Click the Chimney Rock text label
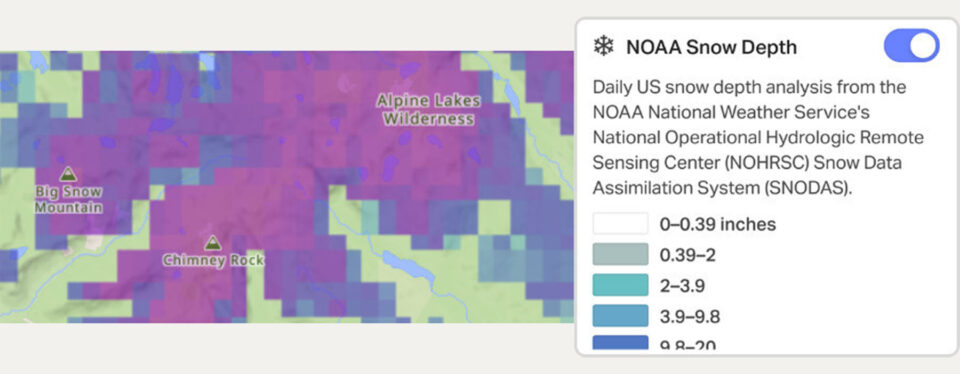Viewport: 960px width, 374px height. pyautogui.click(x=213, y=261)
